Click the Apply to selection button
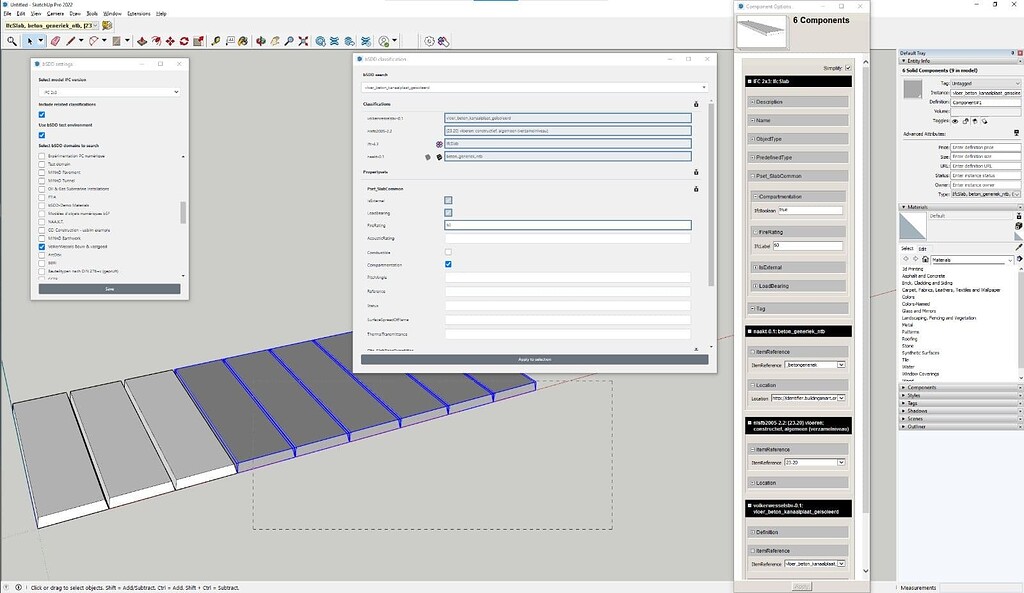Viewport: 1024px width, 593px height. (532, 359)
